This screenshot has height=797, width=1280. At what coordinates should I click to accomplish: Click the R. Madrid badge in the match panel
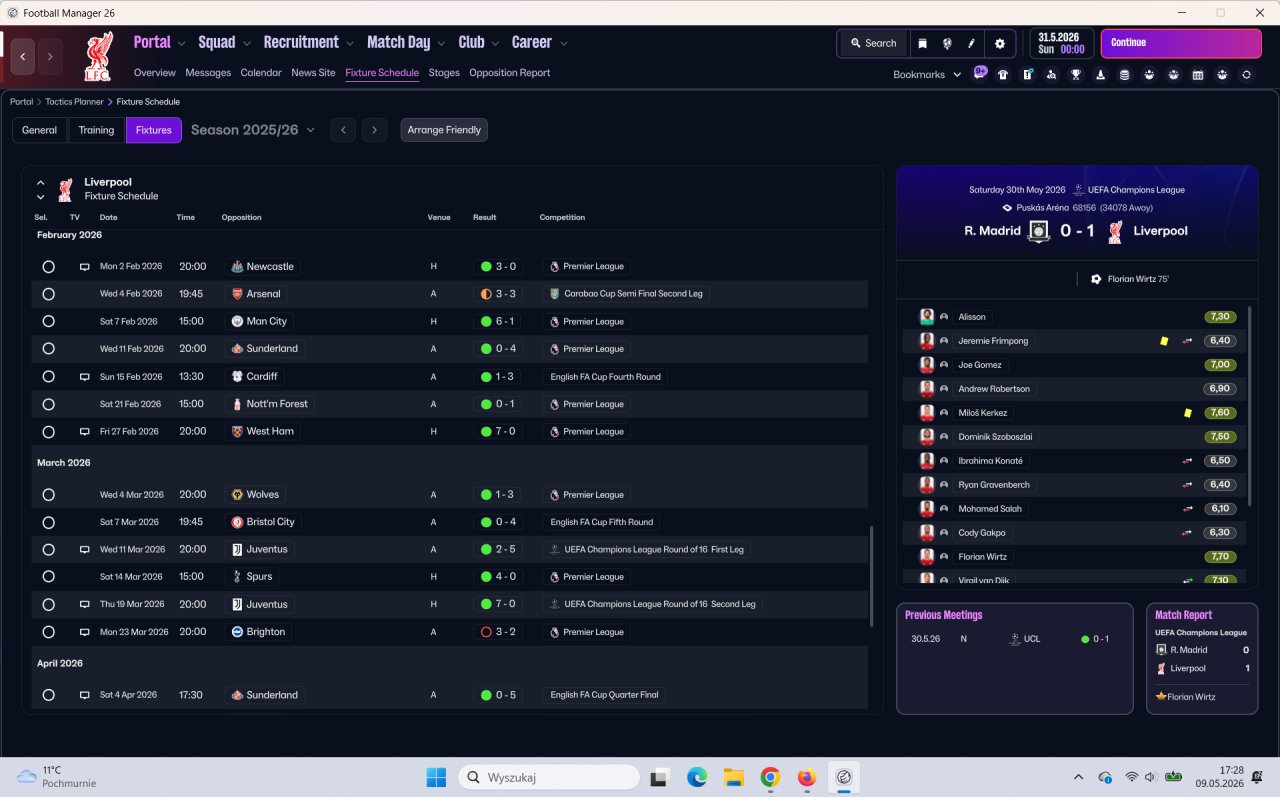1039,231
